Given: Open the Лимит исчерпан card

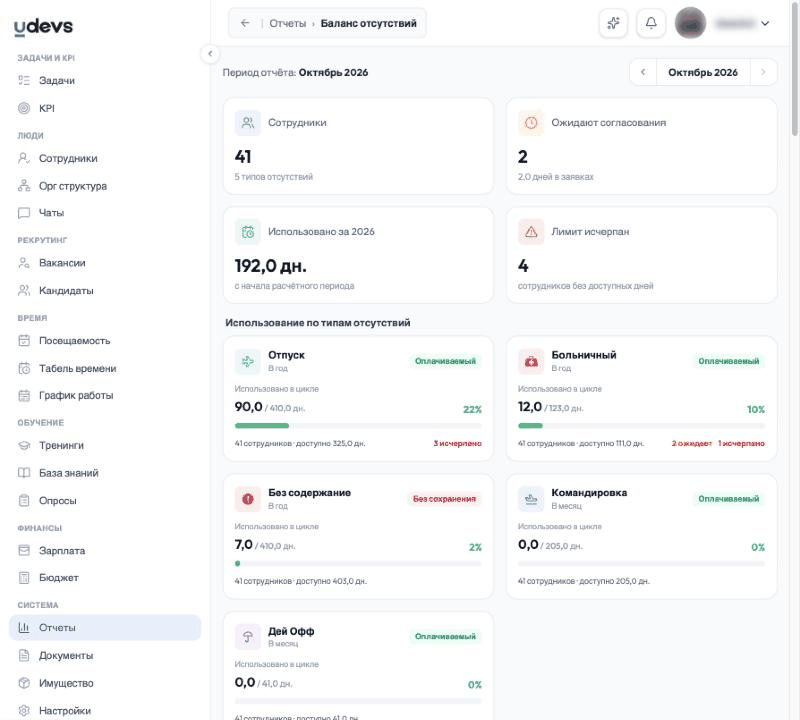Looking at the screenshot, I should pyautogui.click(x=641, y=255).
